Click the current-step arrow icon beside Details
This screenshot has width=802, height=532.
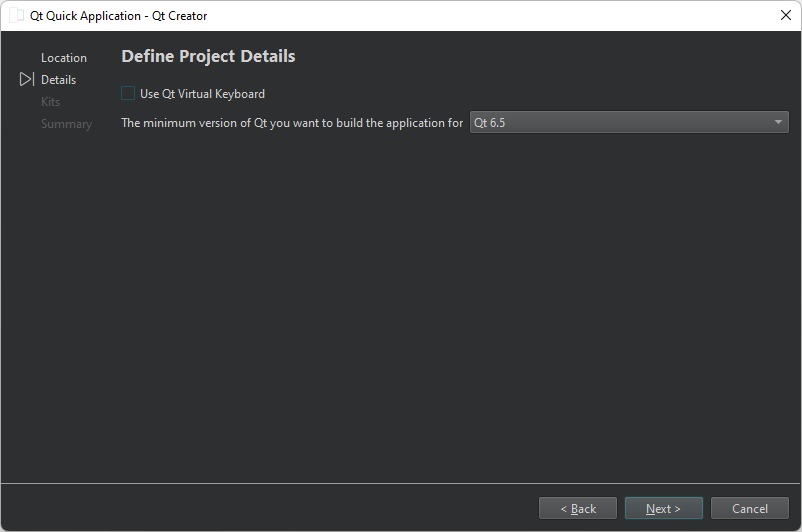(27, 80)
